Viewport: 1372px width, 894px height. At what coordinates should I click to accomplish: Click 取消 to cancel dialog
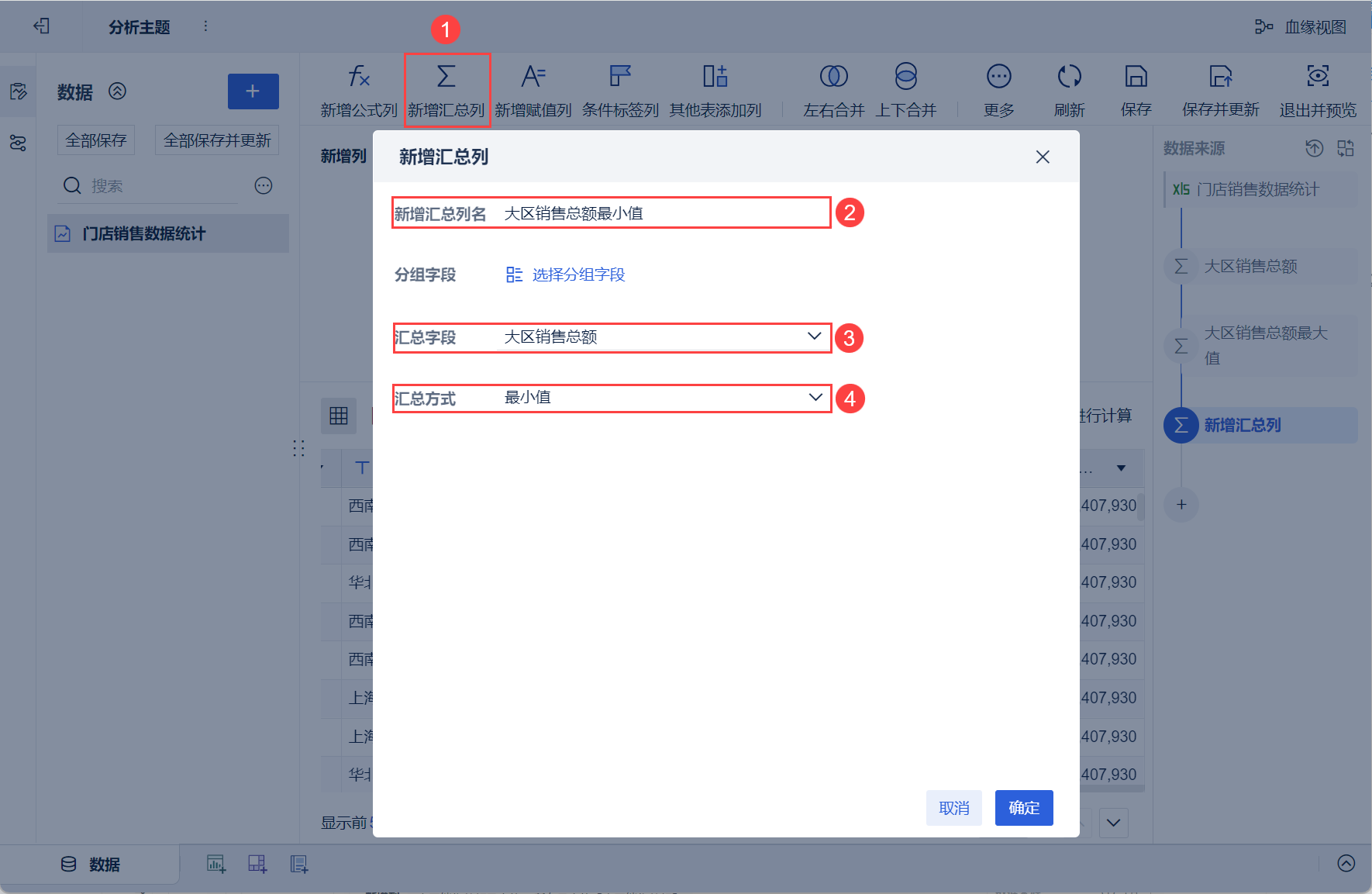pos(954,808)
